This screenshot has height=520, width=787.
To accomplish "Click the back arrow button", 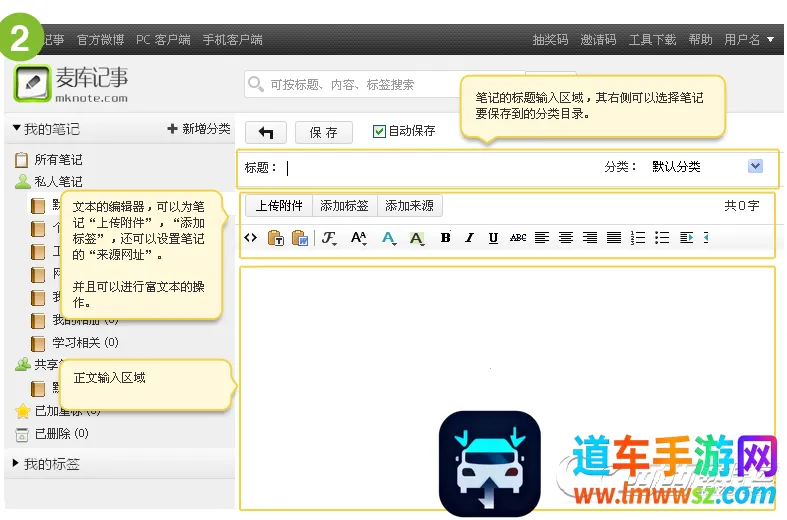I will (266, 132).
